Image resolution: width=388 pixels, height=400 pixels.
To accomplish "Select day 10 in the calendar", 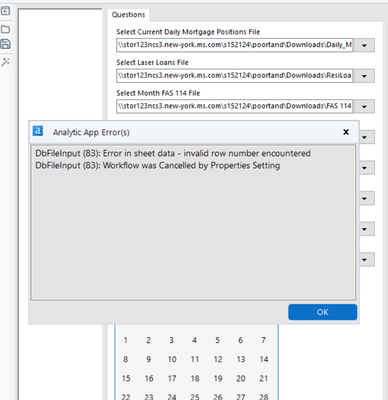I will [172, 359].
